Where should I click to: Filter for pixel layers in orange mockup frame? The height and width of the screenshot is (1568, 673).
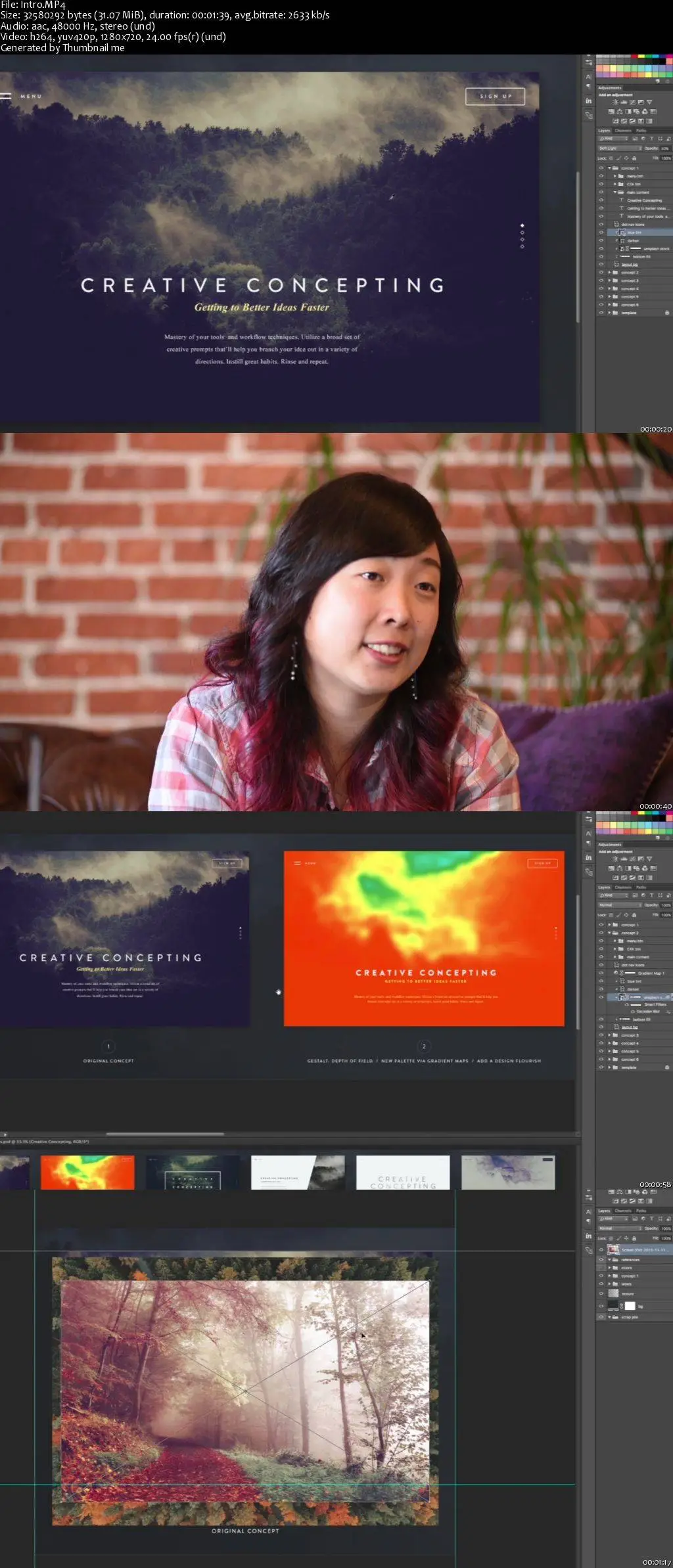click(x=635, y=895)
